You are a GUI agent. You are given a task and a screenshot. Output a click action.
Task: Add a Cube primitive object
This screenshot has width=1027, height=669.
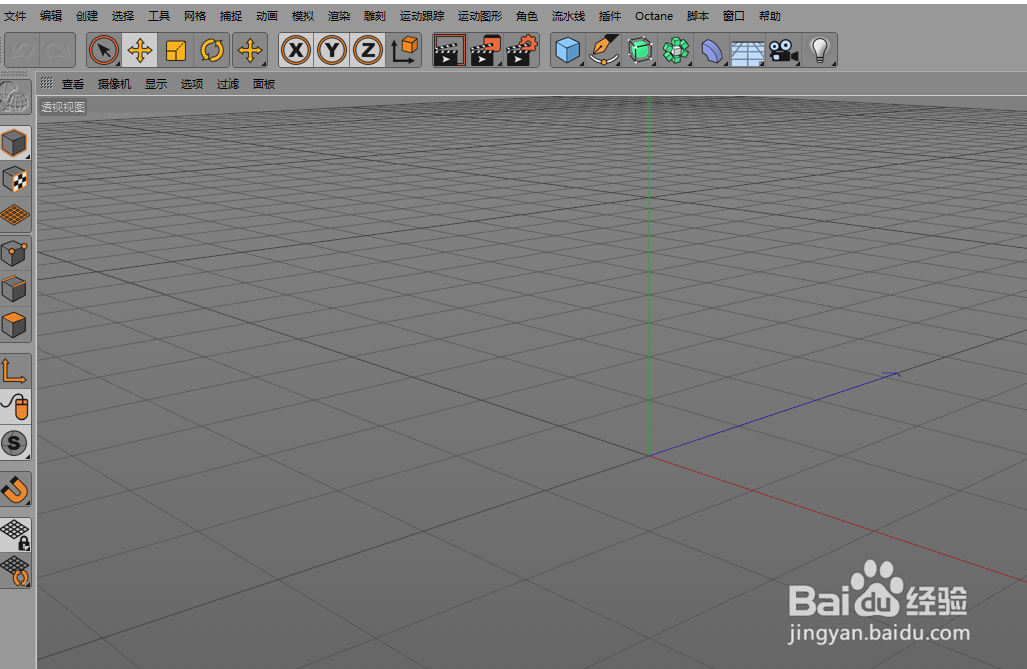point(567,50)
